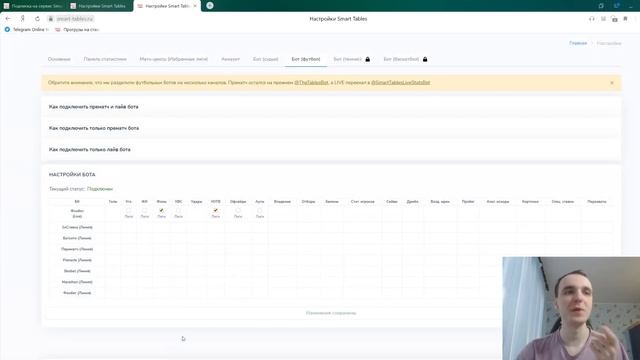
Task: Toggle the ЖК checkbox in the Фонбет Live row
Action: coord(144,211)
